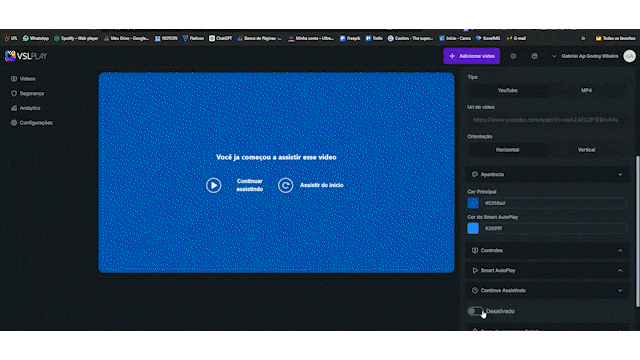Expand the user account chevron
The image size is (640, 360).
(554, 56)
